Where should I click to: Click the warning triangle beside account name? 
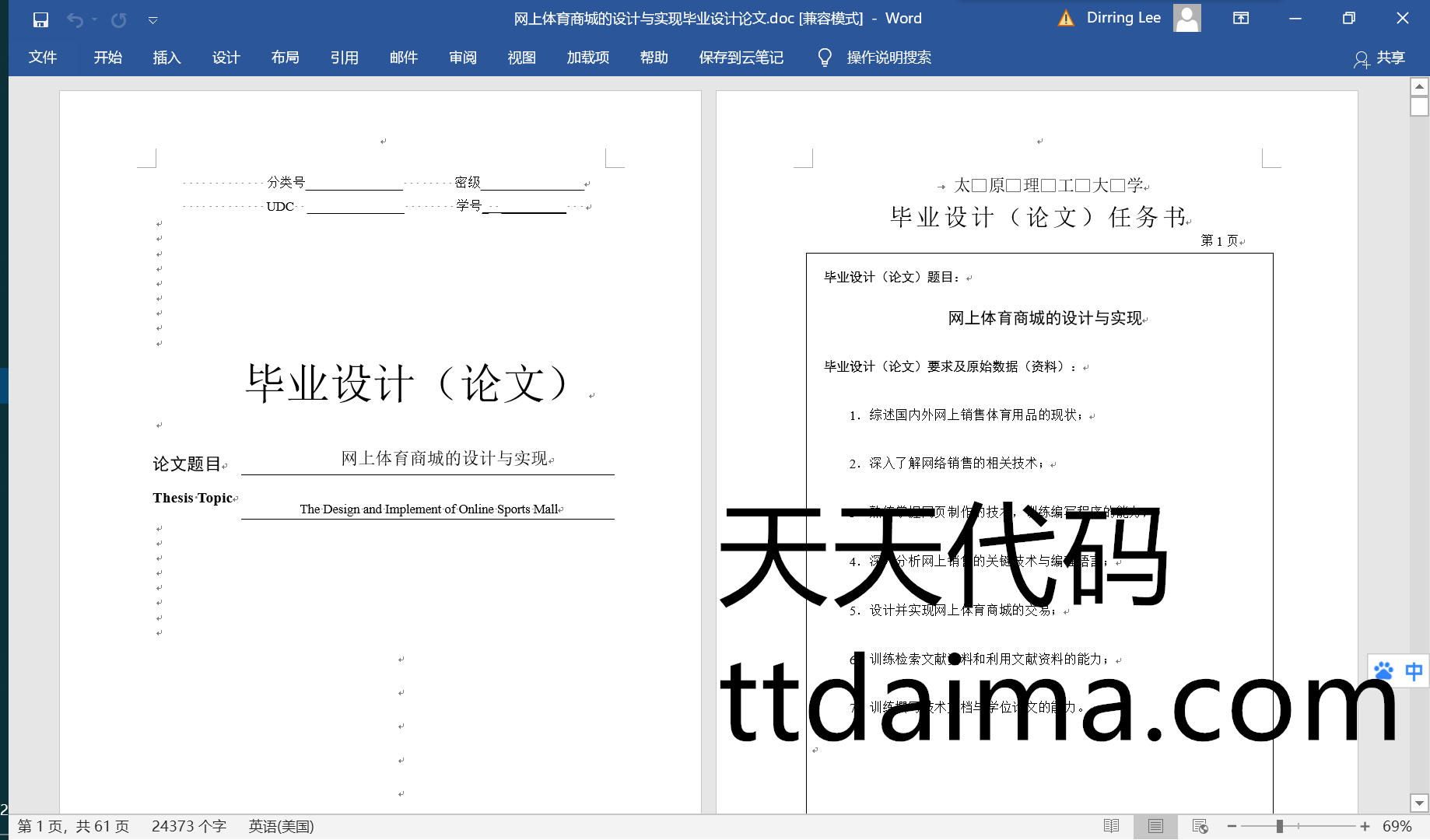coord(1066,19)
